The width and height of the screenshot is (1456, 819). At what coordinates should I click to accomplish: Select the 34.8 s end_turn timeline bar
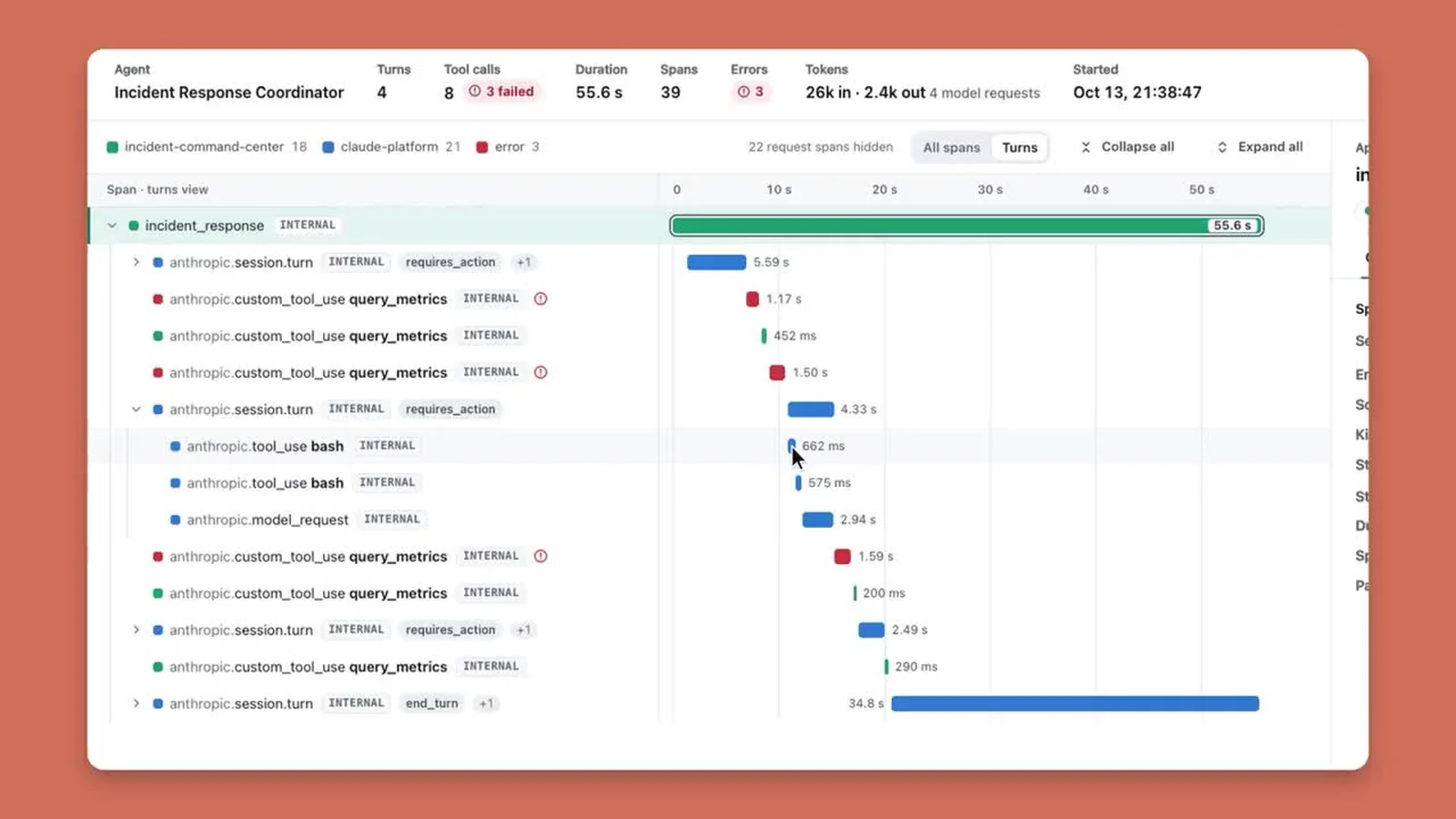(x=1075, y=703)
